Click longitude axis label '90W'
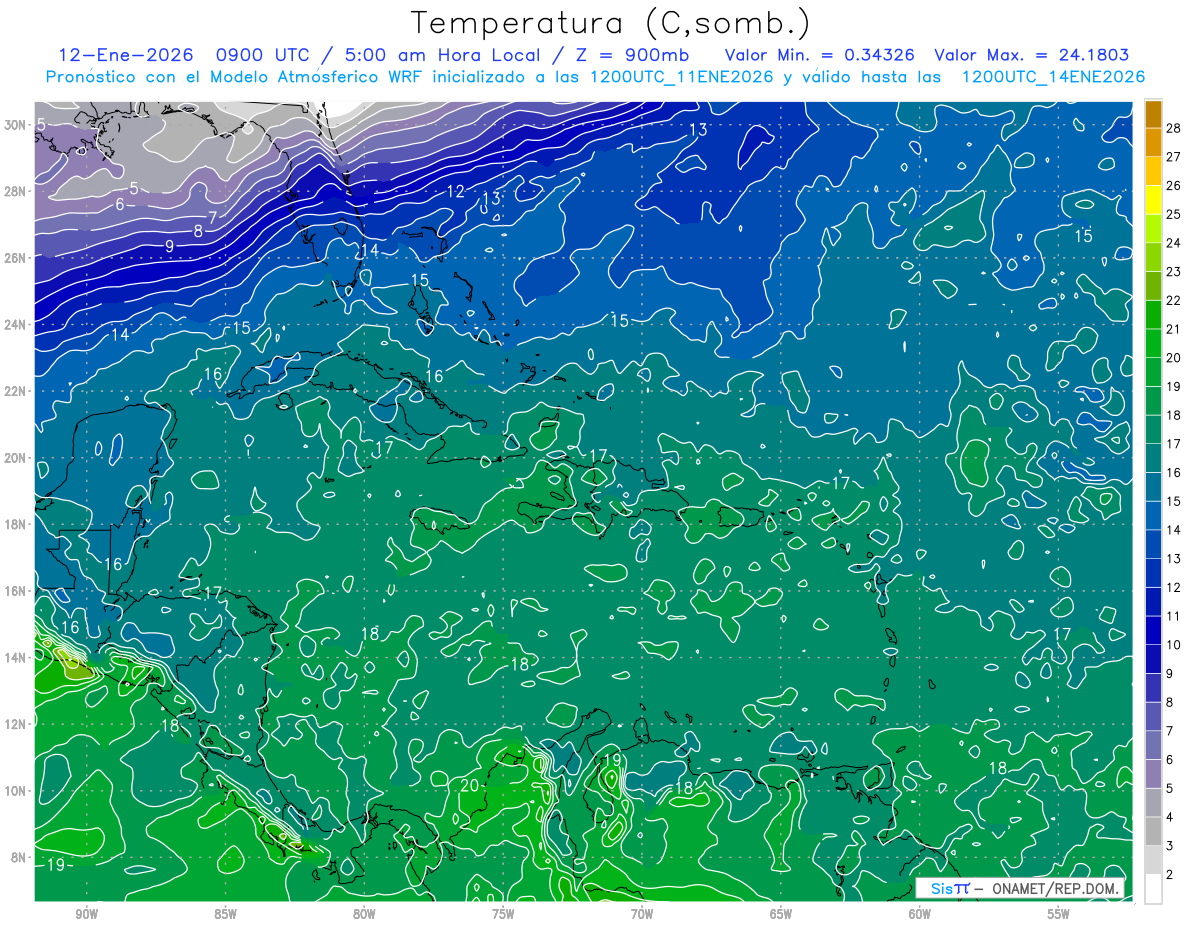The height and width of the screenshot is (927, 1200). coord(86,914)
